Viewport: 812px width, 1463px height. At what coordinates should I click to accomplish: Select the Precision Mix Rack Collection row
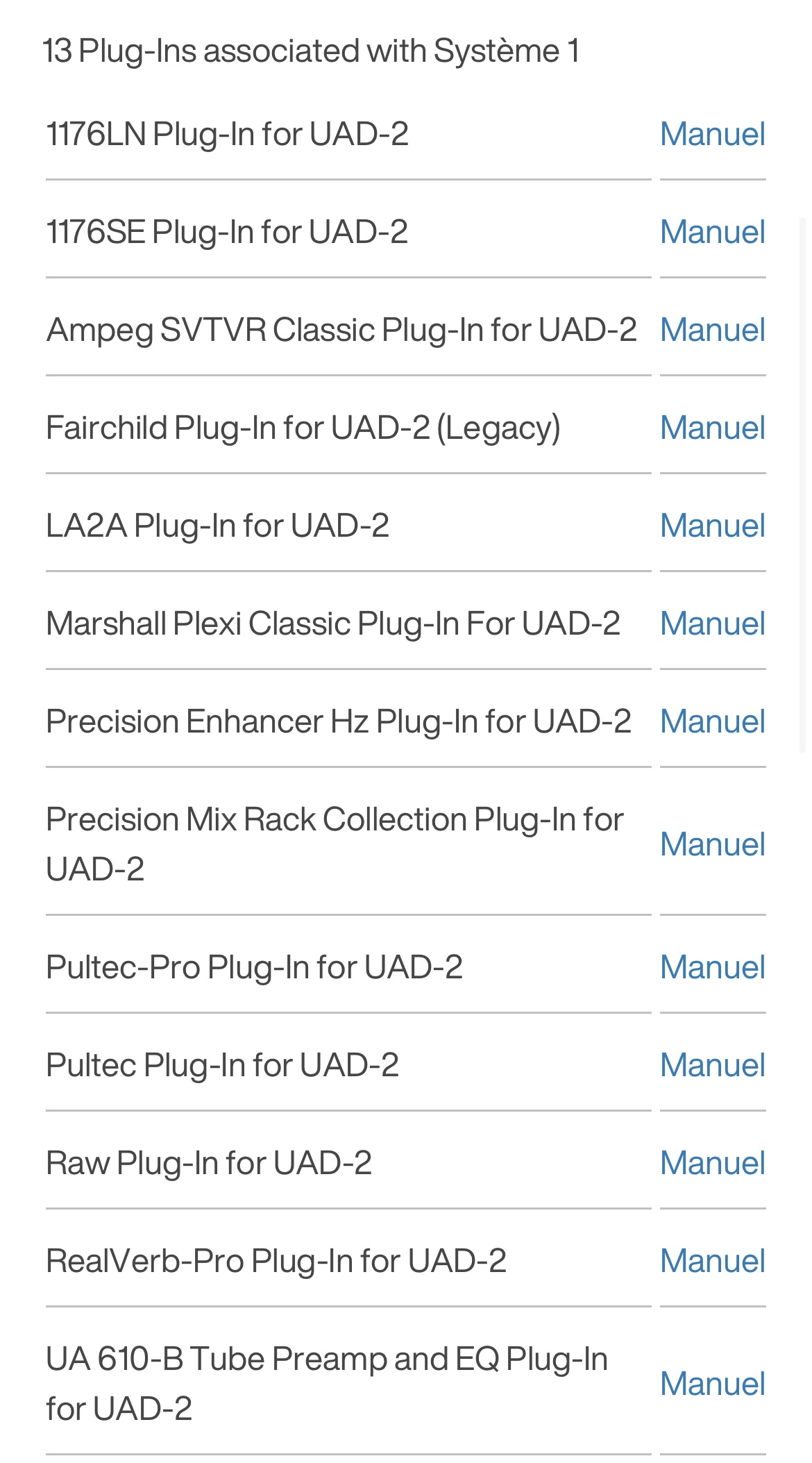click(x=348, y=844)
